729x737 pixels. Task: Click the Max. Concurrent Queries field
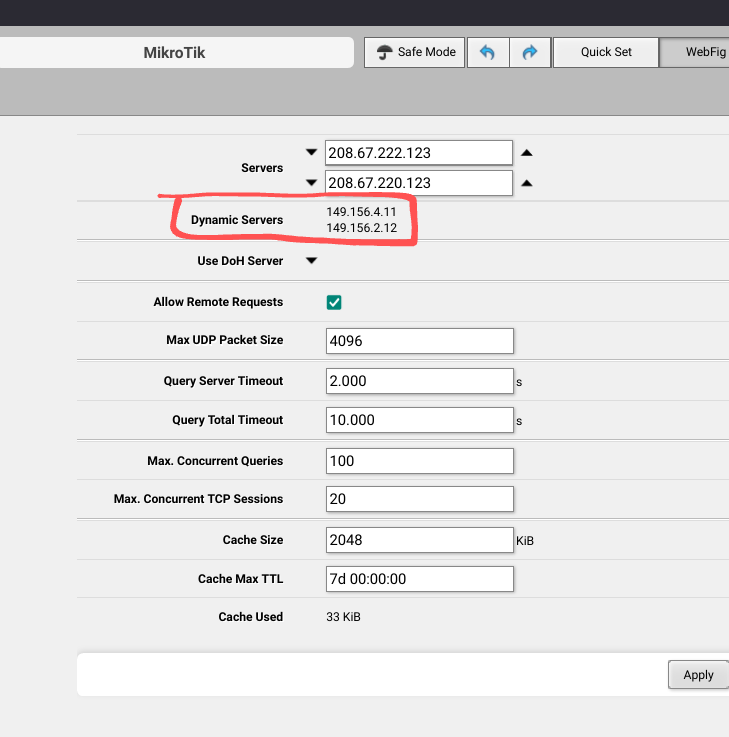420,461
